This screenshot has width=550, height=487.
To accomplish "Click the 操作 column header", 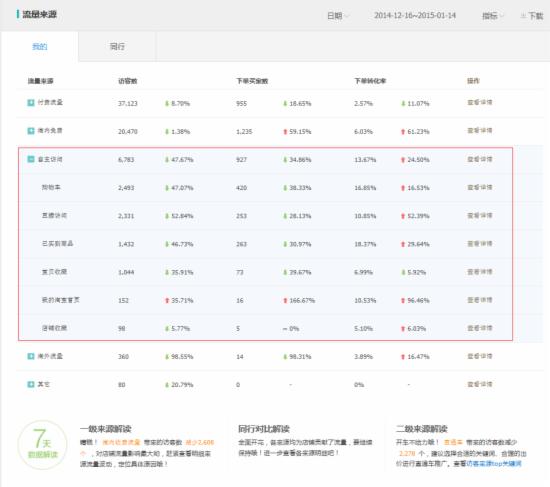I will [473, 81].
